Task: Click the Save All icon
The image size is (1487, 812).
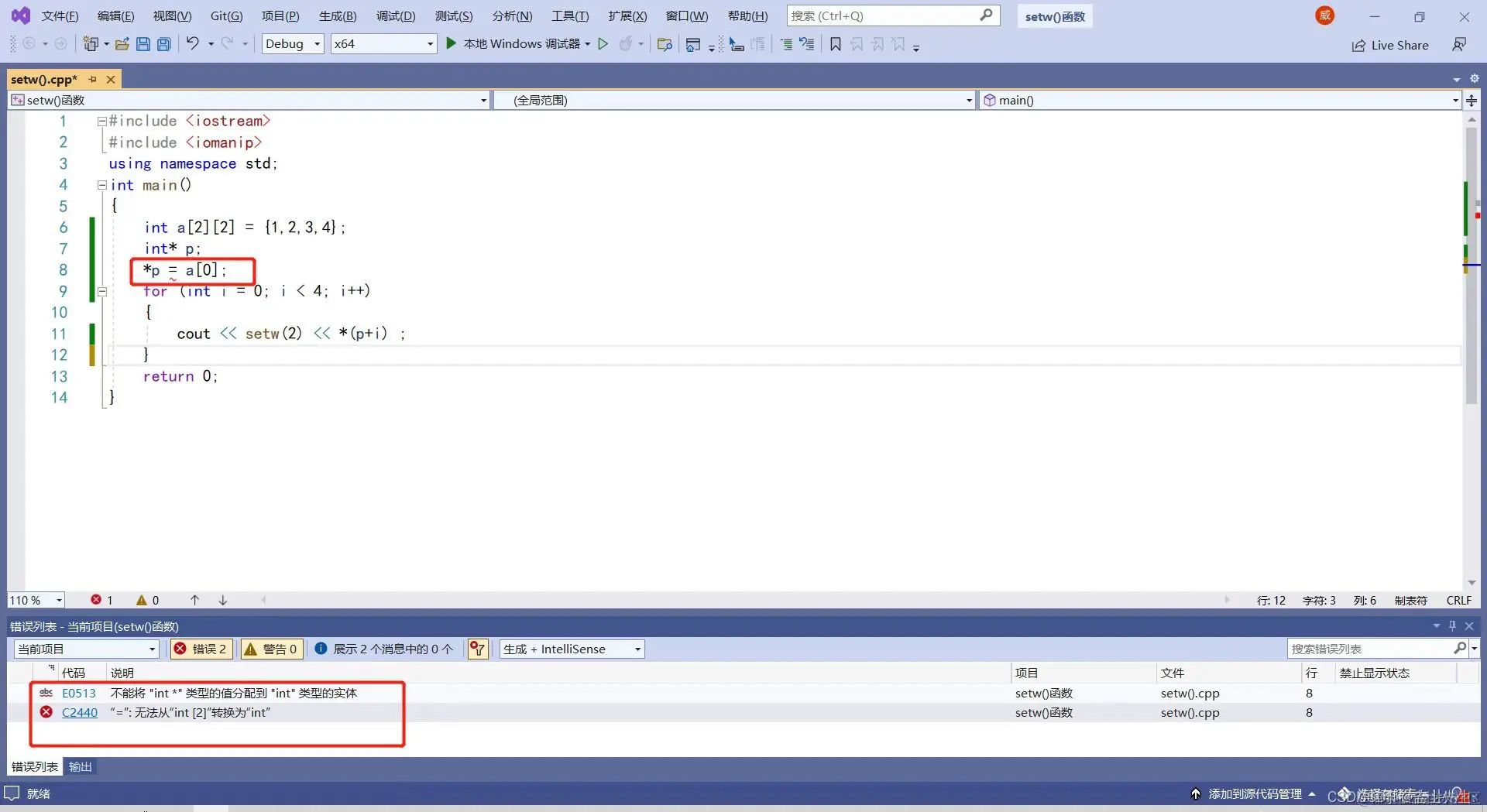Action: [164, 44]
